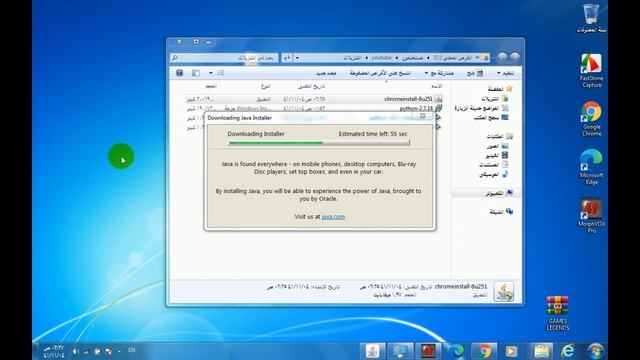This screenshot has width=640, height=360.
Task: Follow the java.com link in the installer
Action: click(333, 217)
